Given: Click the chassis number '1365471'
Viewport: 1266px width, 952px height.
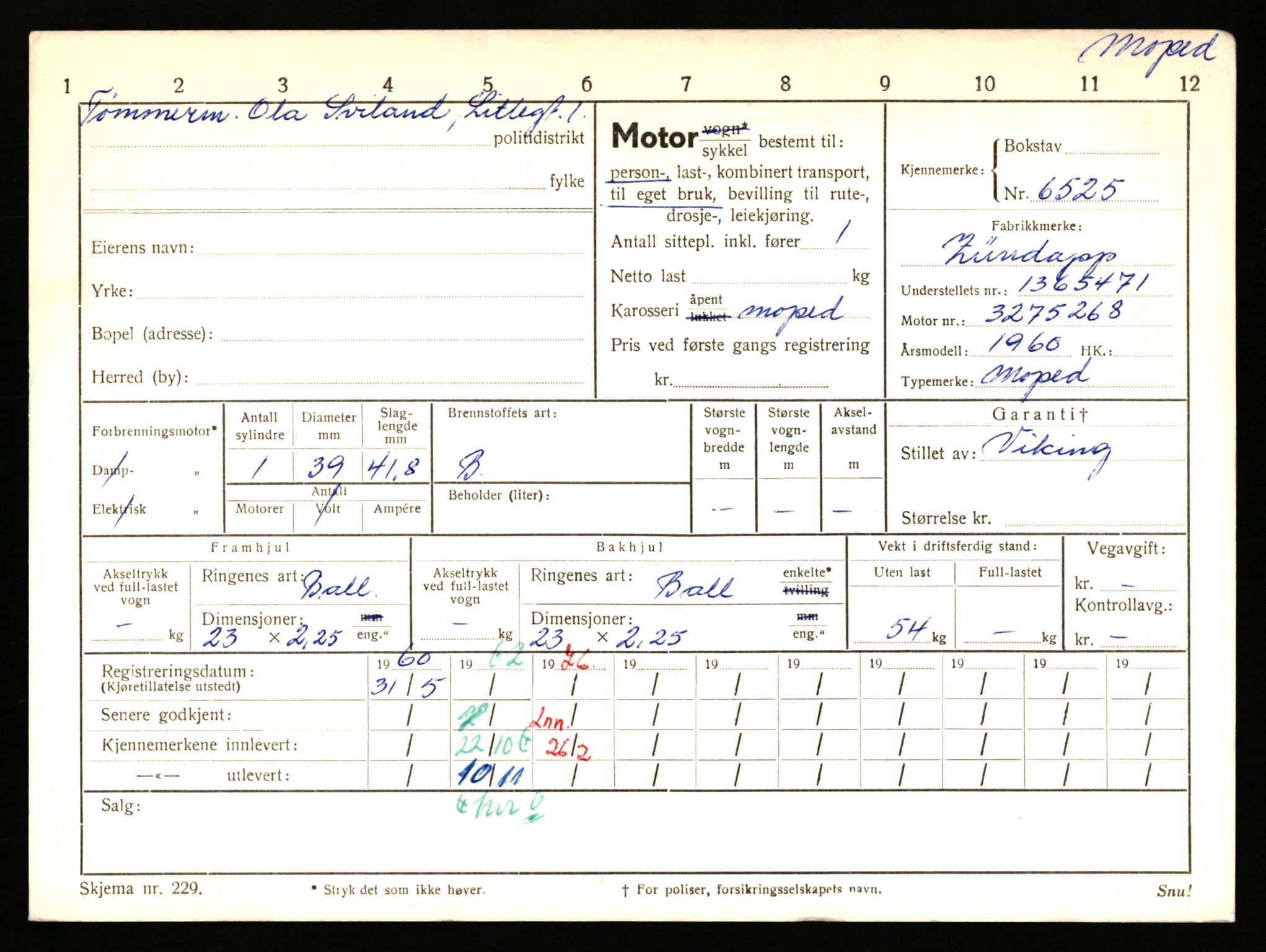Looking at the screenshot, I should (1083, 283).
